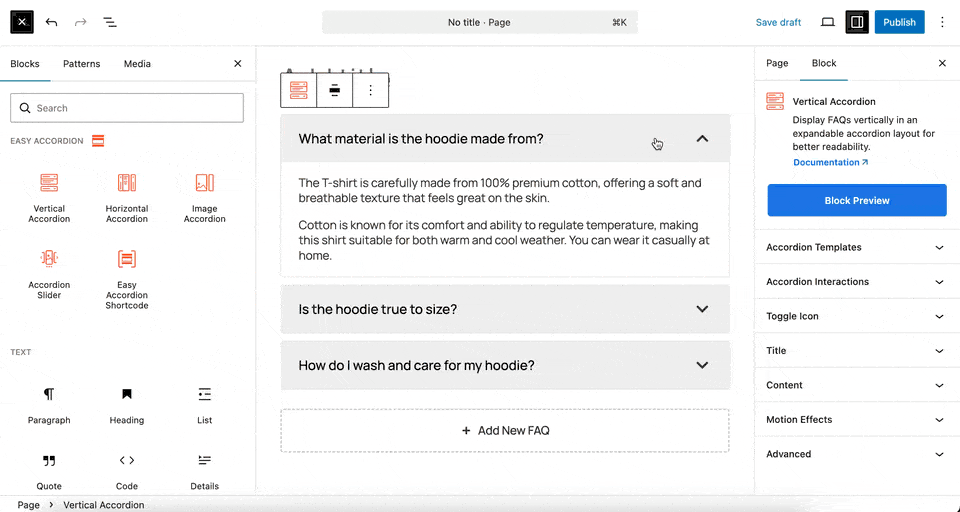Insert the Accordion Slider block
960x512 pixels.
coord(49,273)
